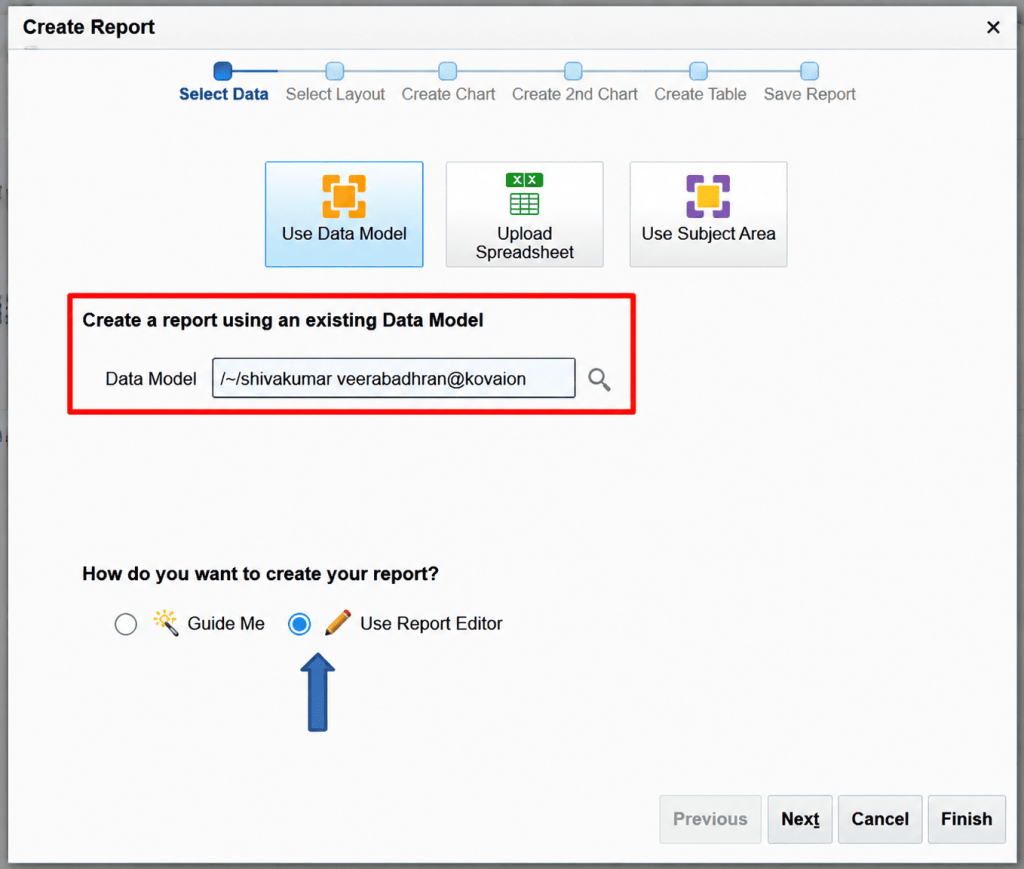
Task: Click the disabled Previous button
Action: tap(711, 819)
